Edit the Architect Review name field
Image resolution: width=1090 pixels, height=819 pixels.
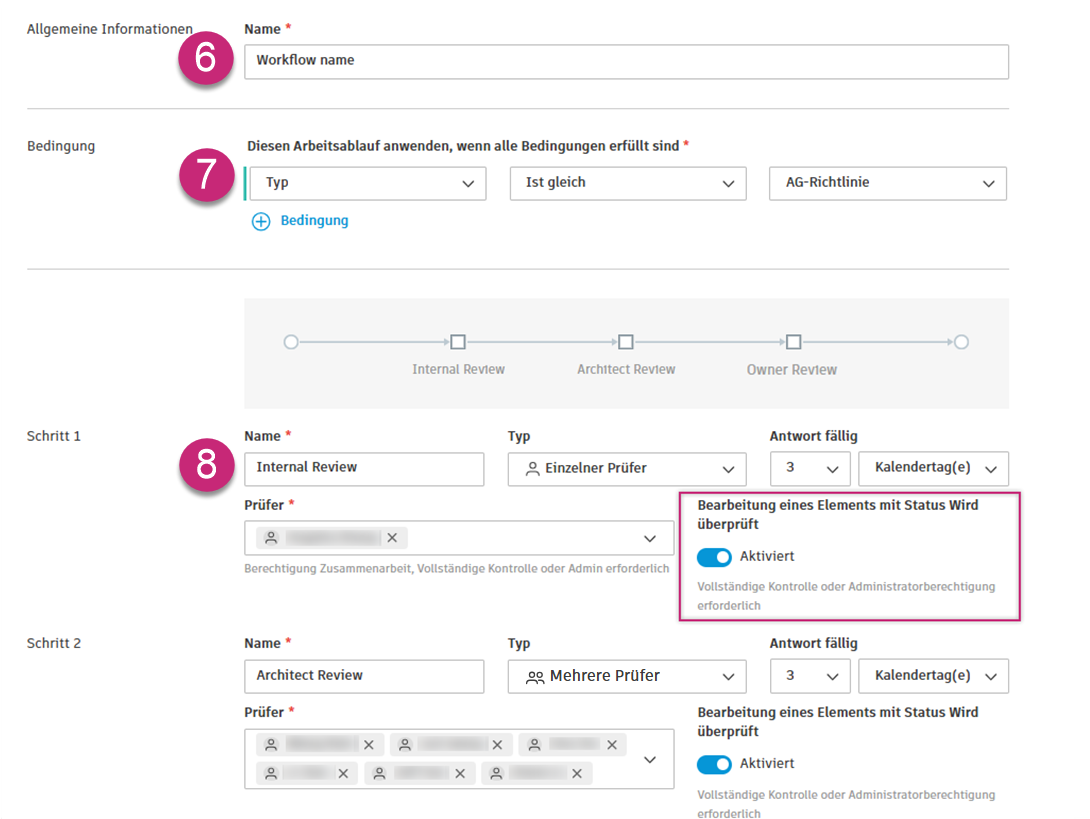(364, 677)
